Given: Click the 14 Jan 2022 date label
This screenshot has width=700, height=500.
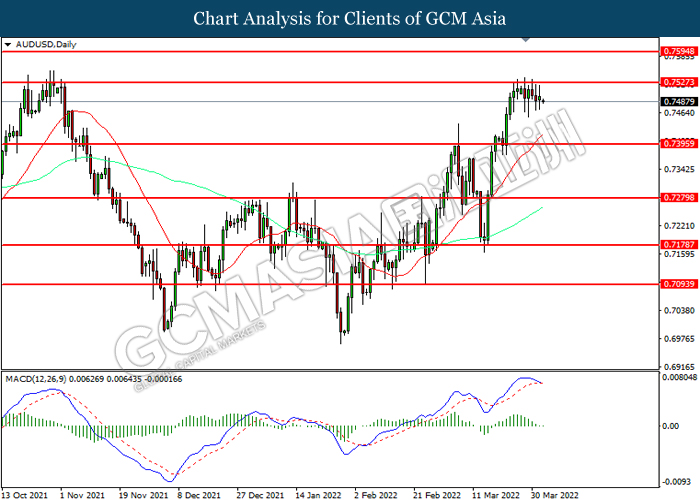Looking at the screenshot, I should click(318, 495).
